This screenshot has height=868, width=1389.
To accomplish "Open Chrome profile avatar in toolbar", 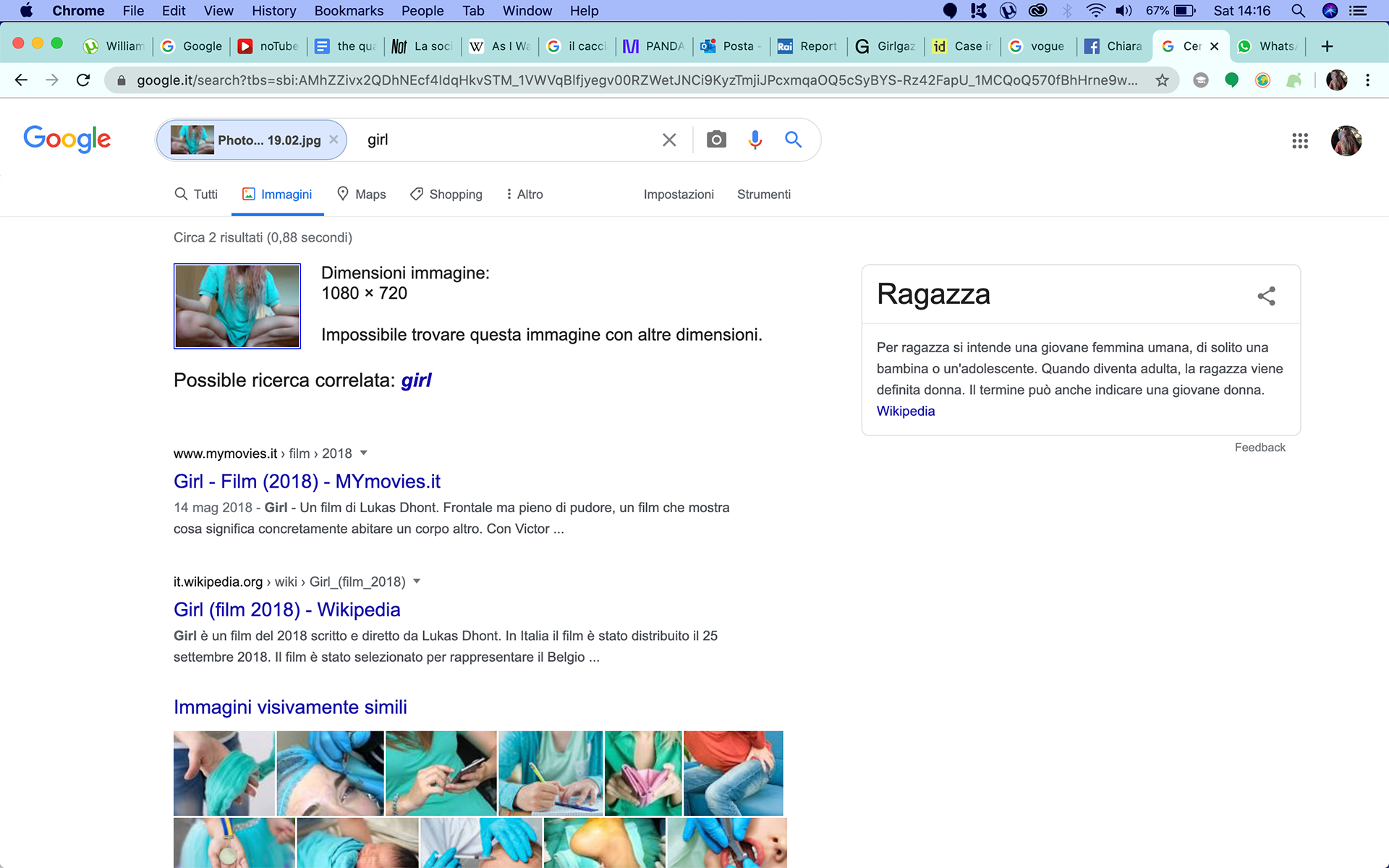I will point(1336,80).
